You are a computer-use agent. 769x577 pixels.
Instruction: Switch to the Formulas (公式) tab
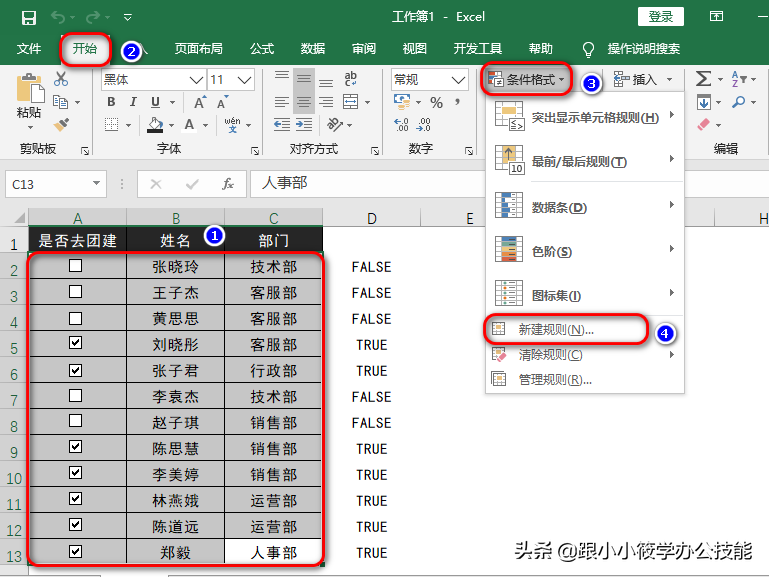(262, 49)
